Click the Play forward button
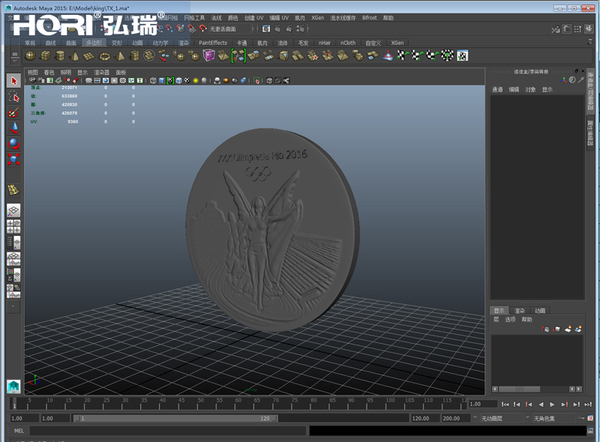This screenshot has width=600, height=442. (552, 404)
